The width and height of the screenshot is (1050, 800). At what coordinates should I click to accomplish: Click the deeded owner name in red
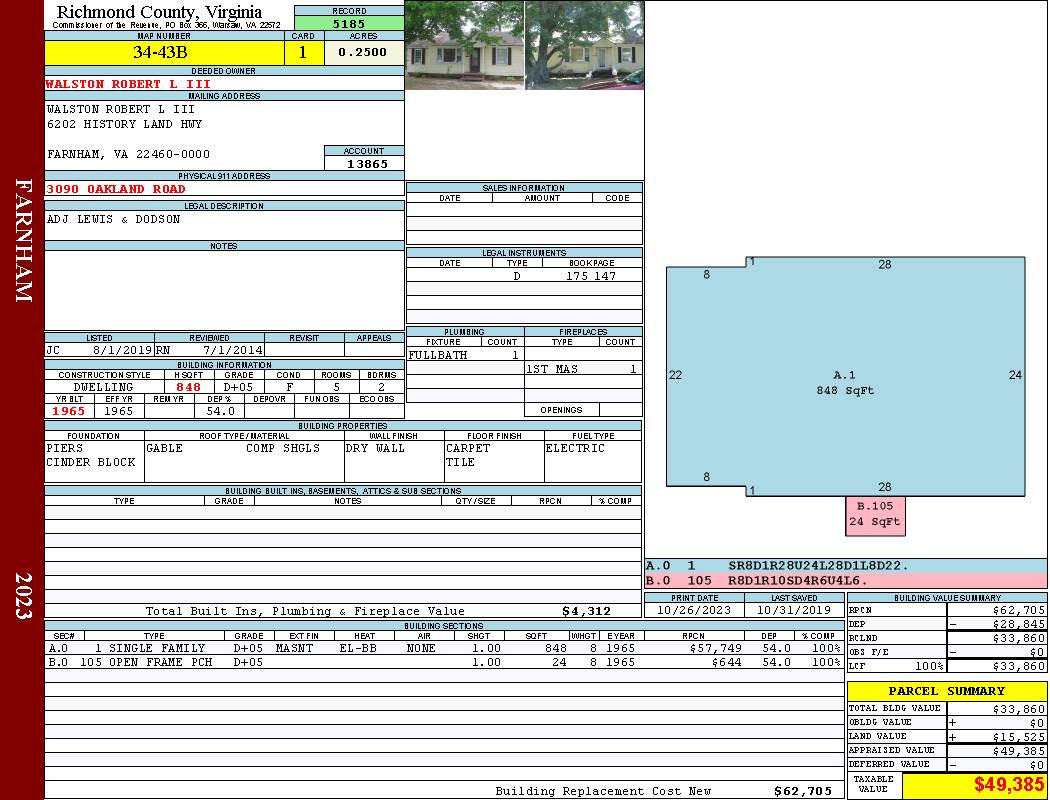(128, 84)
